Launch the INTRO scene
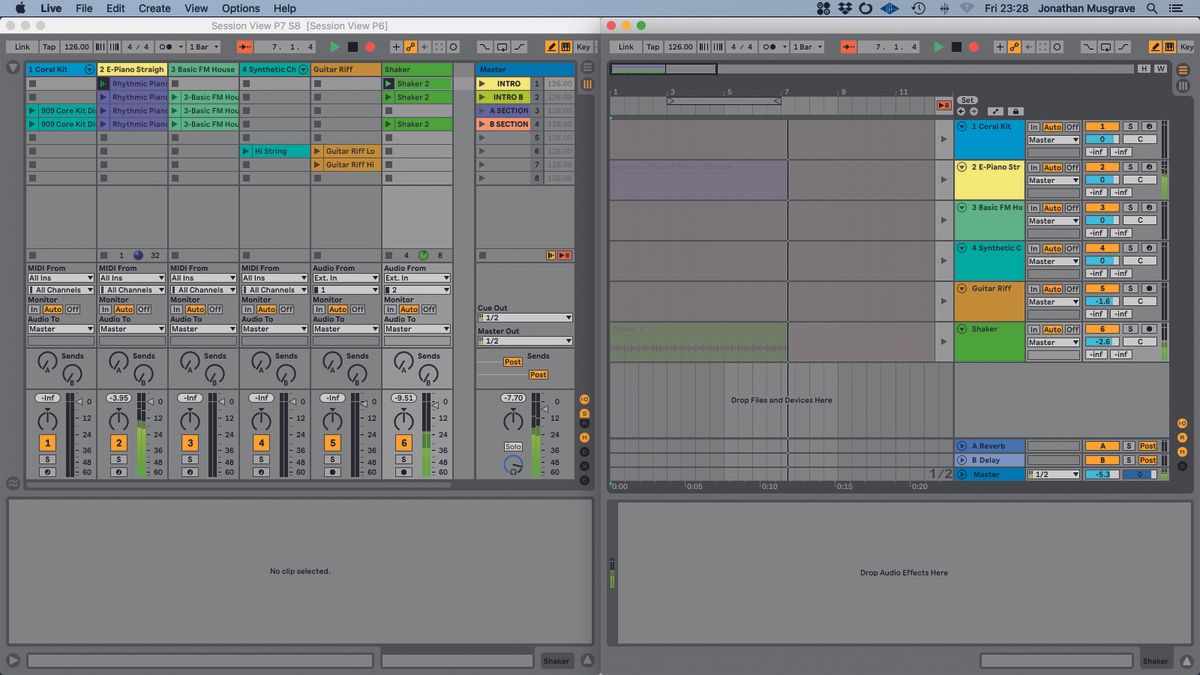 483,84
